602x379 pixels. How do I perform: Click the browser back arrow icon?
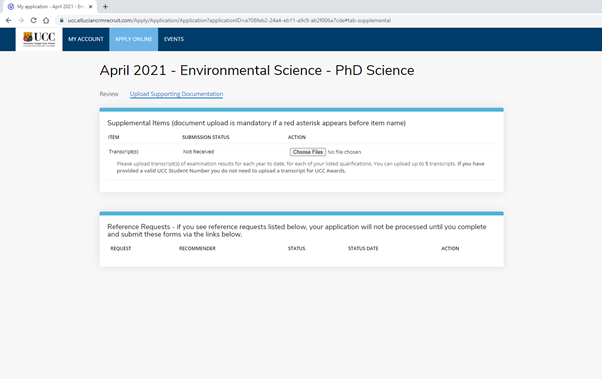coord(8,20)
